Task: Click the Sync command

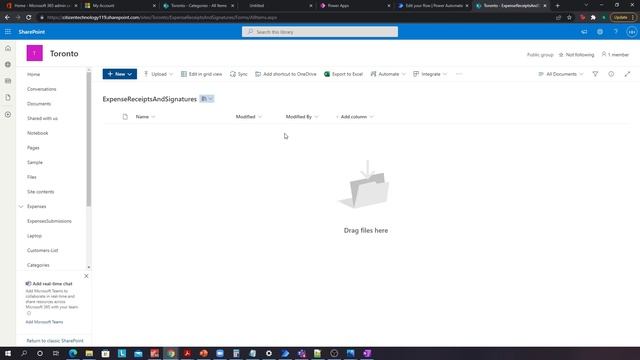Action: pos(239,74)
